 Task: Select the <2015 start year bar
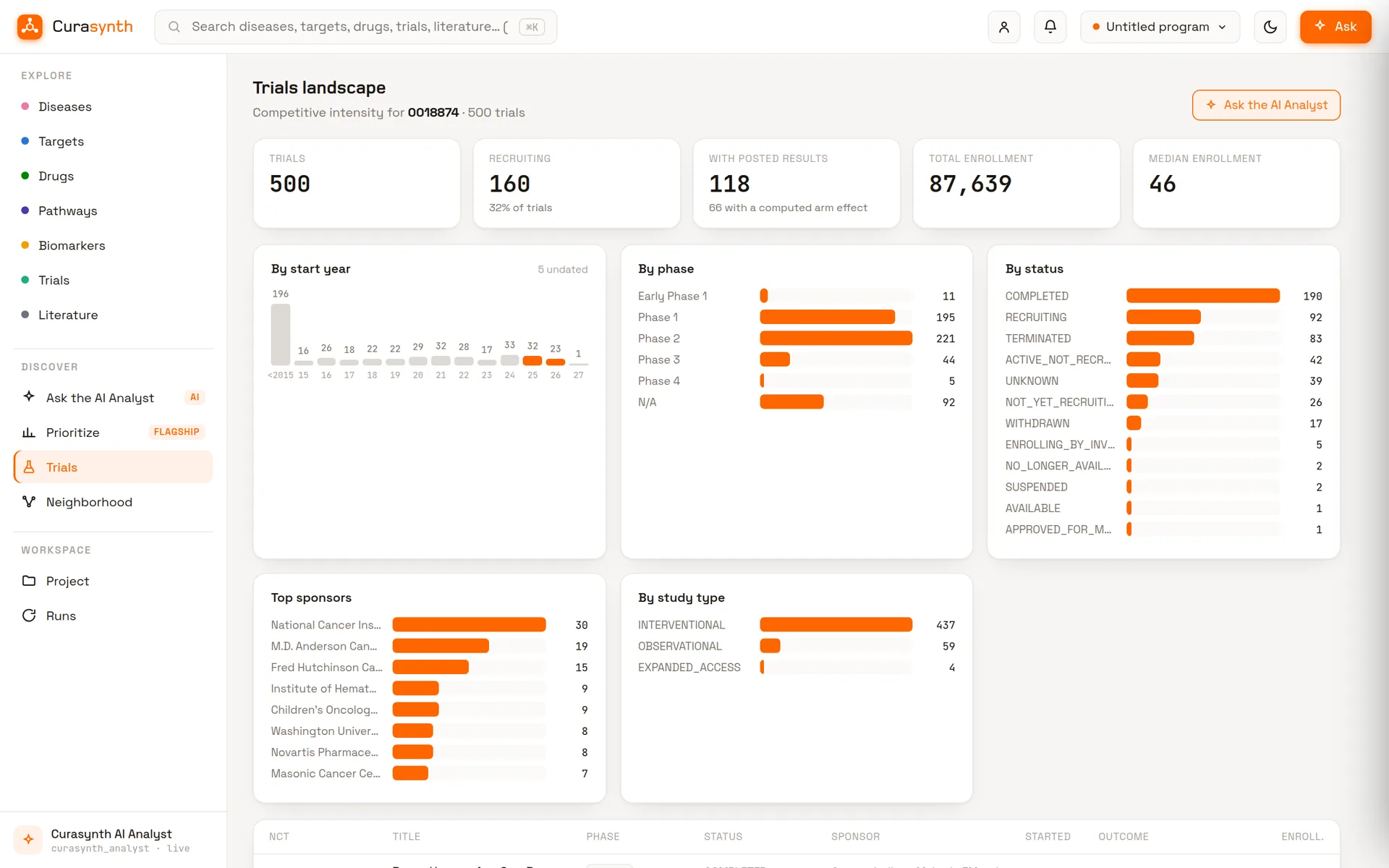(281, 334)
